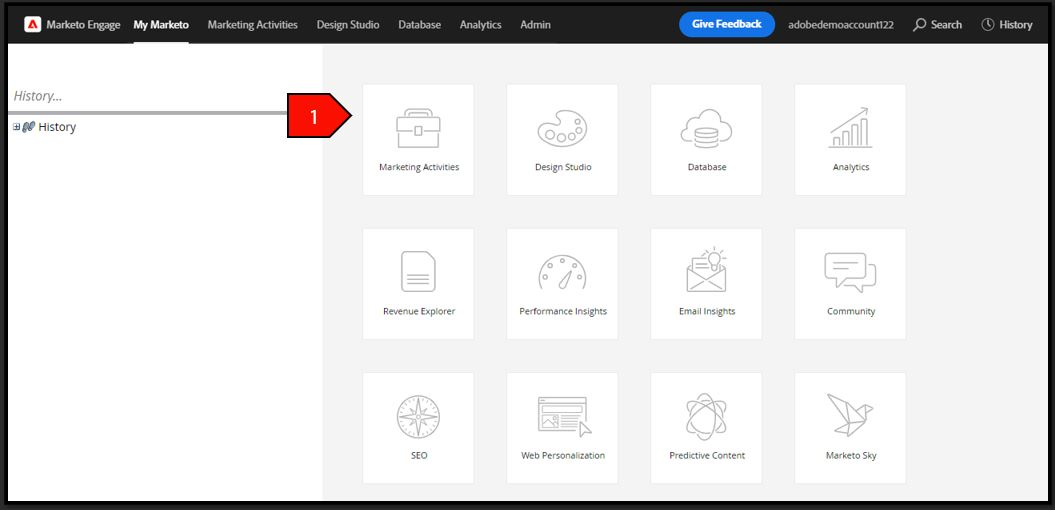Open the Search option in header
1055x510 pixels.
(x=937, y=25)
